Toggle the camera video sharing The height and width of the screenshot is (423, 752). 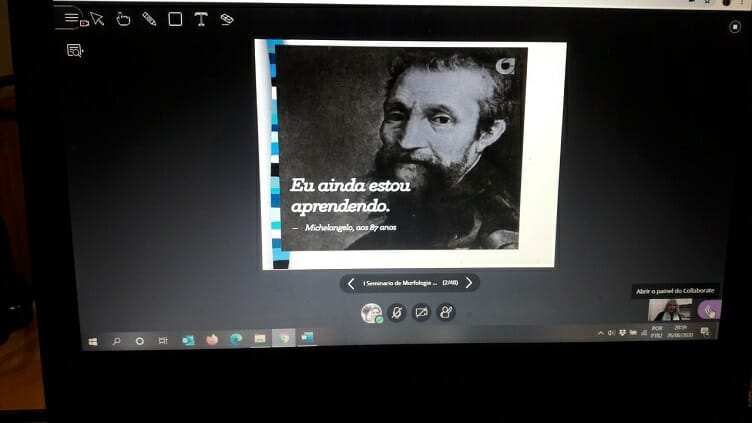(x=421, y=313)
